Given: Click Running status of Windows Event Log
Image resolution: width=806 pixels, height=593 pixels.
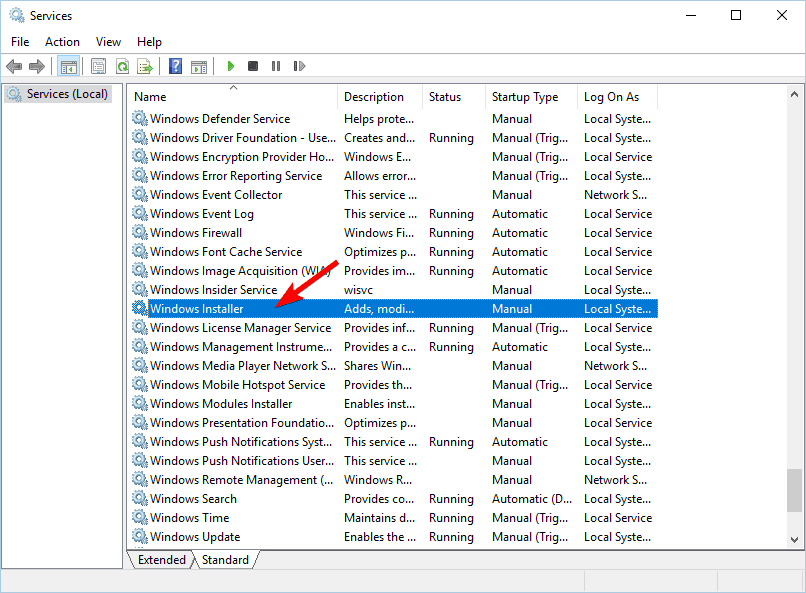Looking at the screenshot, I should coord(451,214).
